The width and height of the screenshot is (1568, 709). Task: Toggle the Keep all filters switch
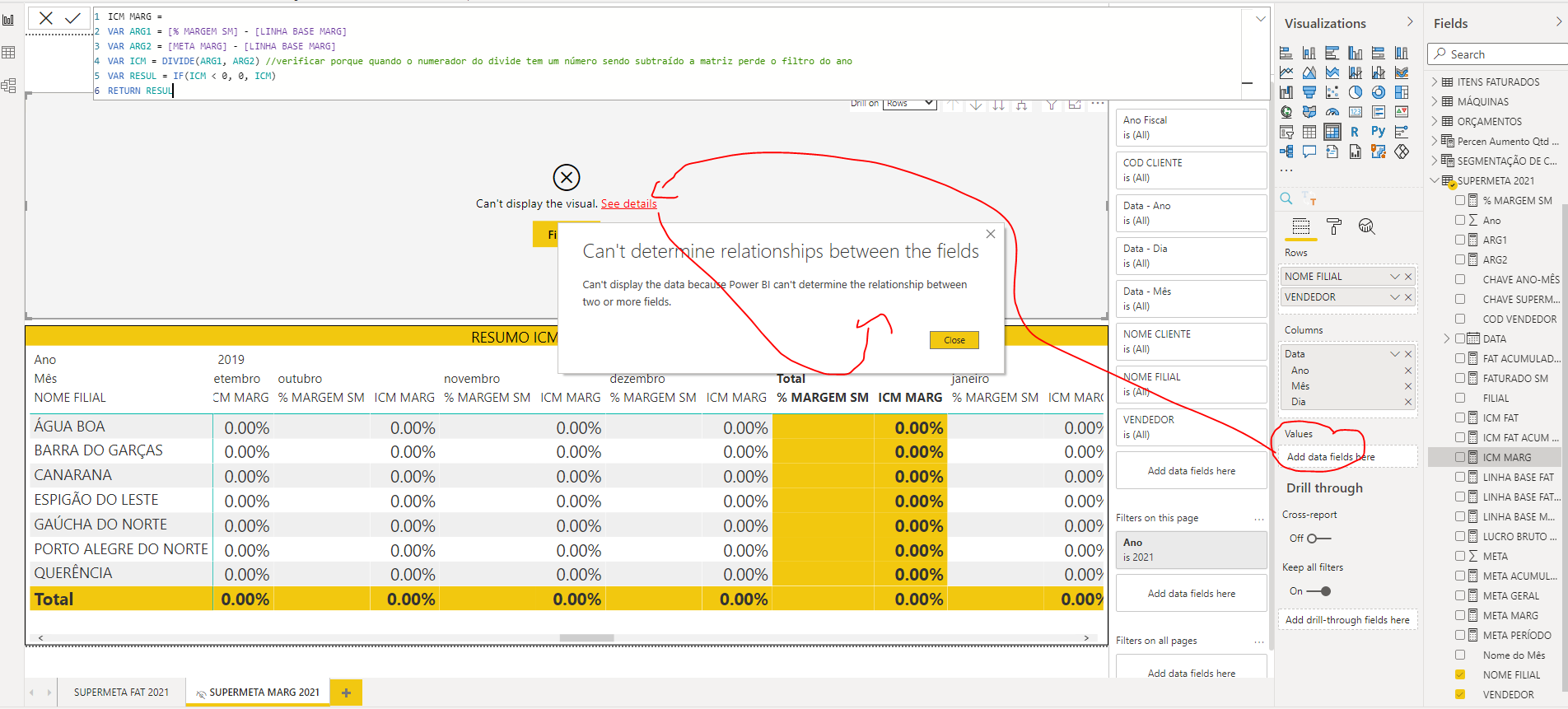[1318, 591]
